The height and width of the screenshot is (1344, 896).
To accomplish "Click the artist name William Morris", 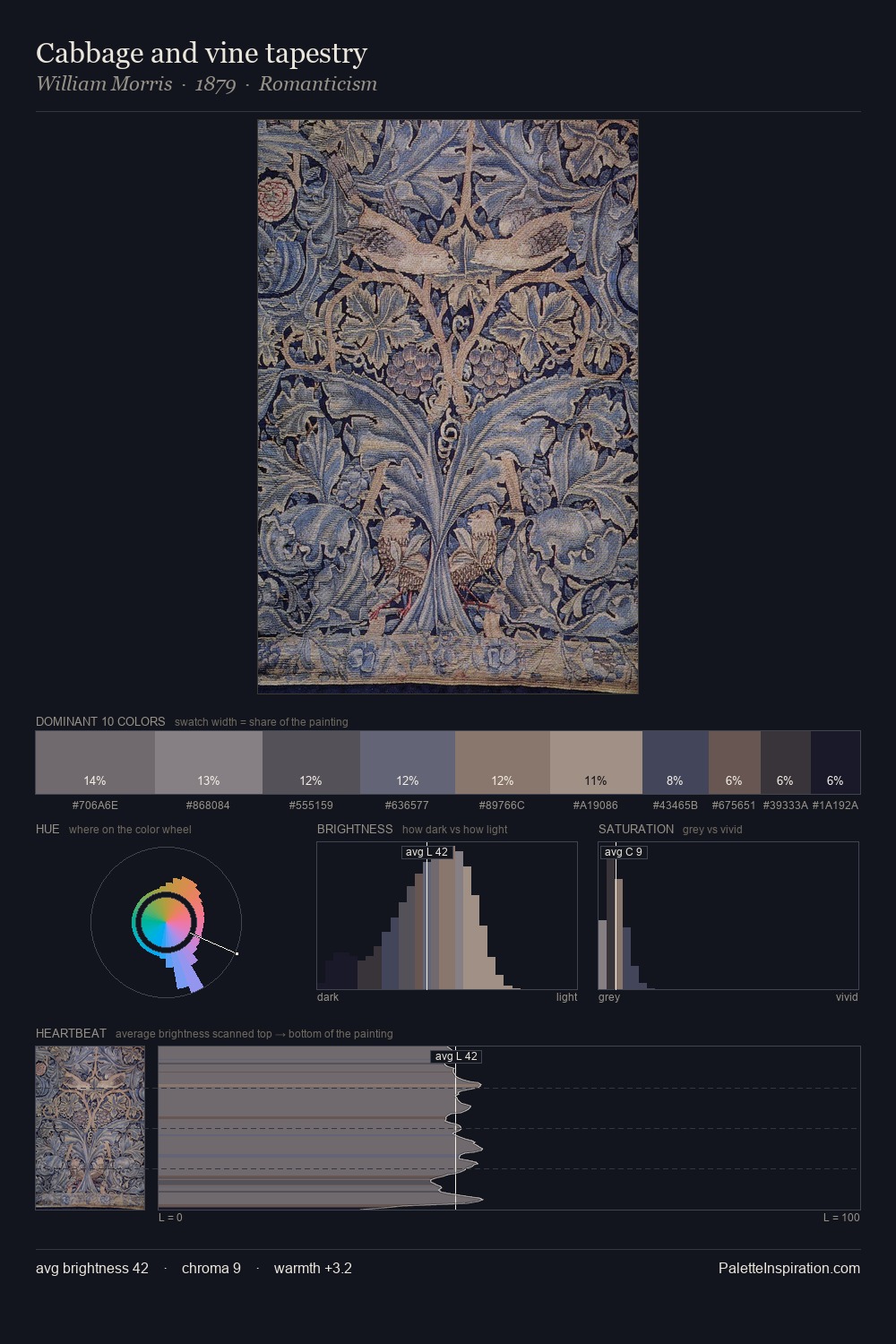I will coord(104,84).
